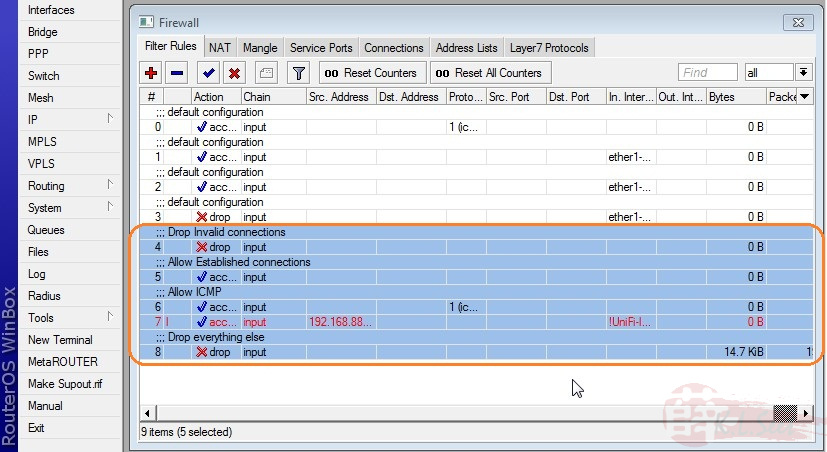Switch to the NAT tab
Screen dimensions: 827x452
(219, 48)
